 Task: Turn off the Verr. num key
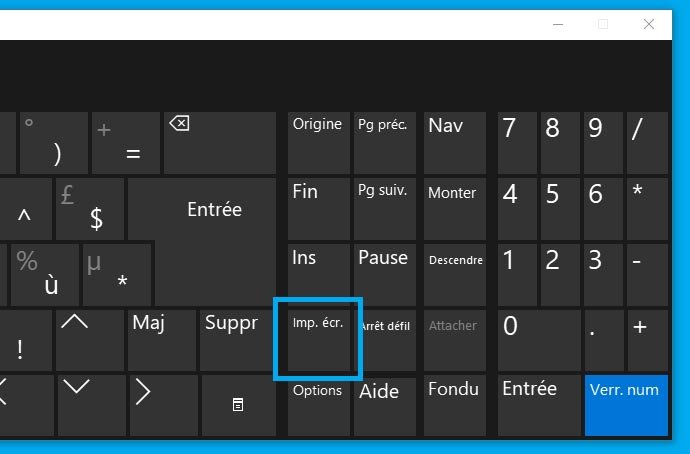coord(626,405)
